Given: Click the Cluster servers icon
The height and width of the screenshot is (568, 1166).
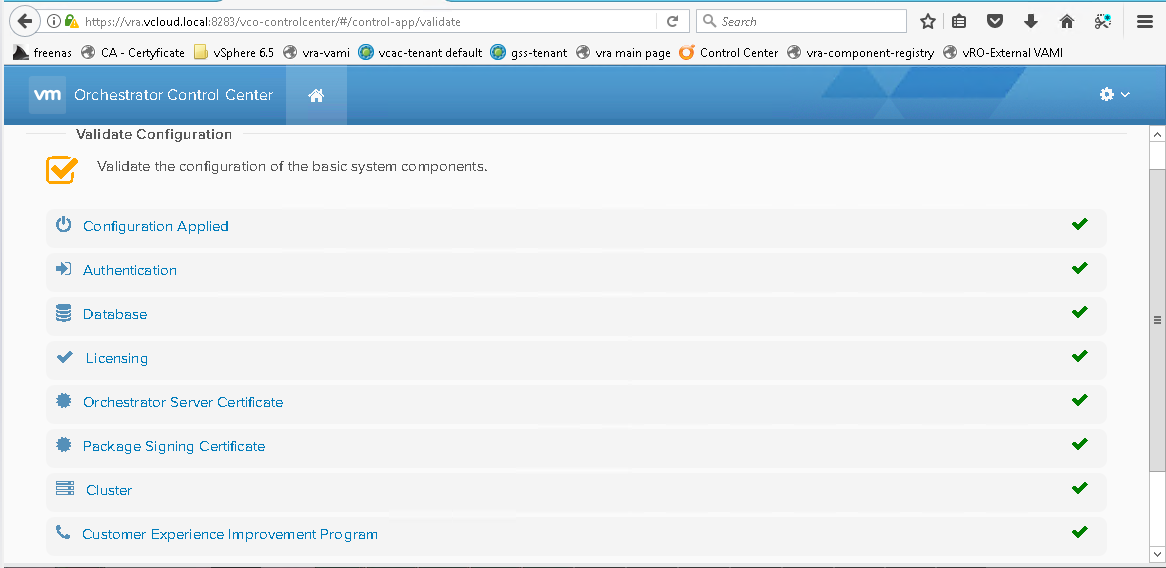Looking at the screenshot, I should click(x=65, y=488).
